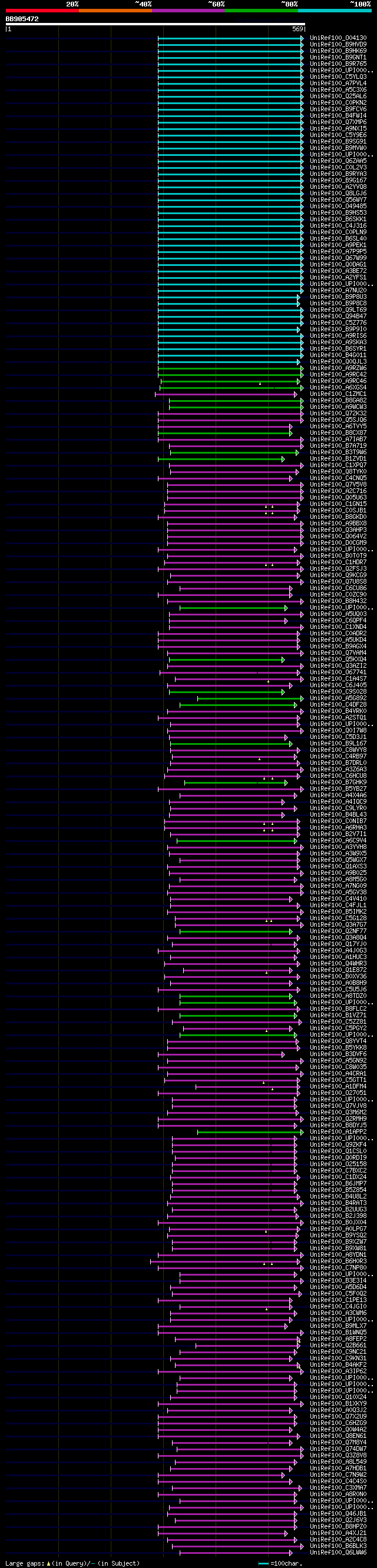377x1568 pixels.
Task: Select the UniRef100_B8H432 label
Action: click(x=338, y=601)
